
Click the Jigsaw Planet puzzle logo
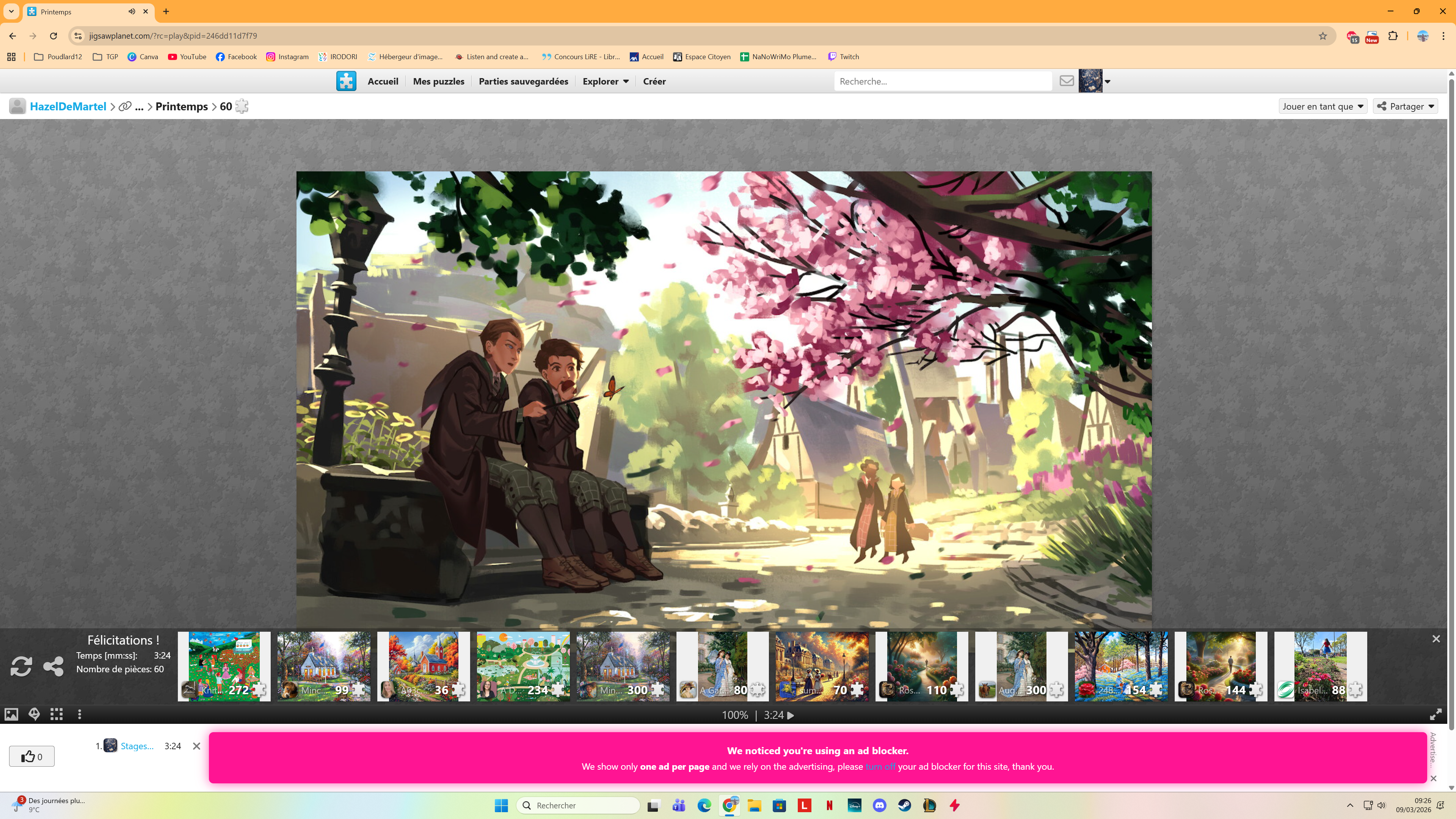coord(346,81)
